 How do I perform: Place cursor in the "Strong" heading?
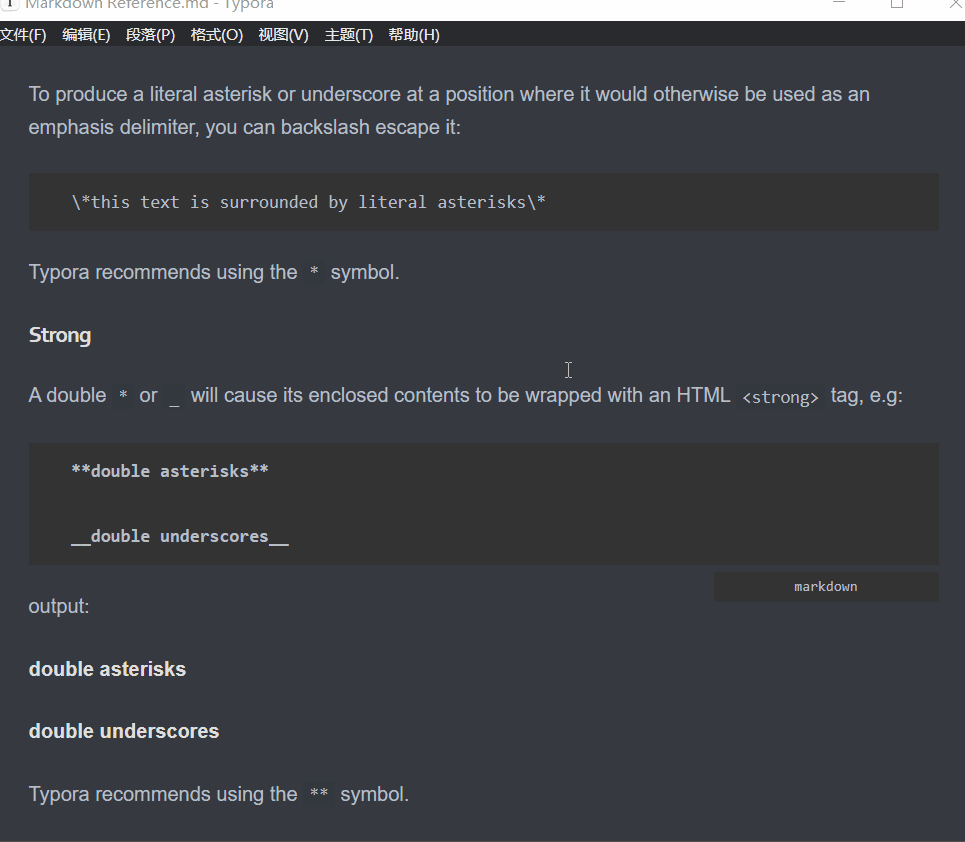[60, 335]
